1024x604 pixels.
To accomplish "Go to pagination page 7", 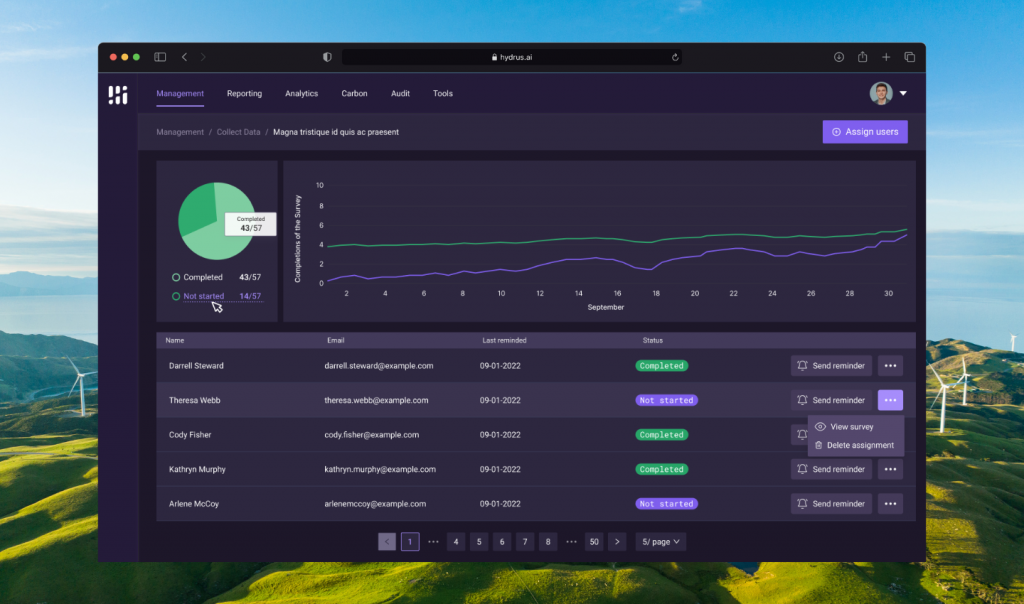I will pyautogui.click(x=524, y=541).
